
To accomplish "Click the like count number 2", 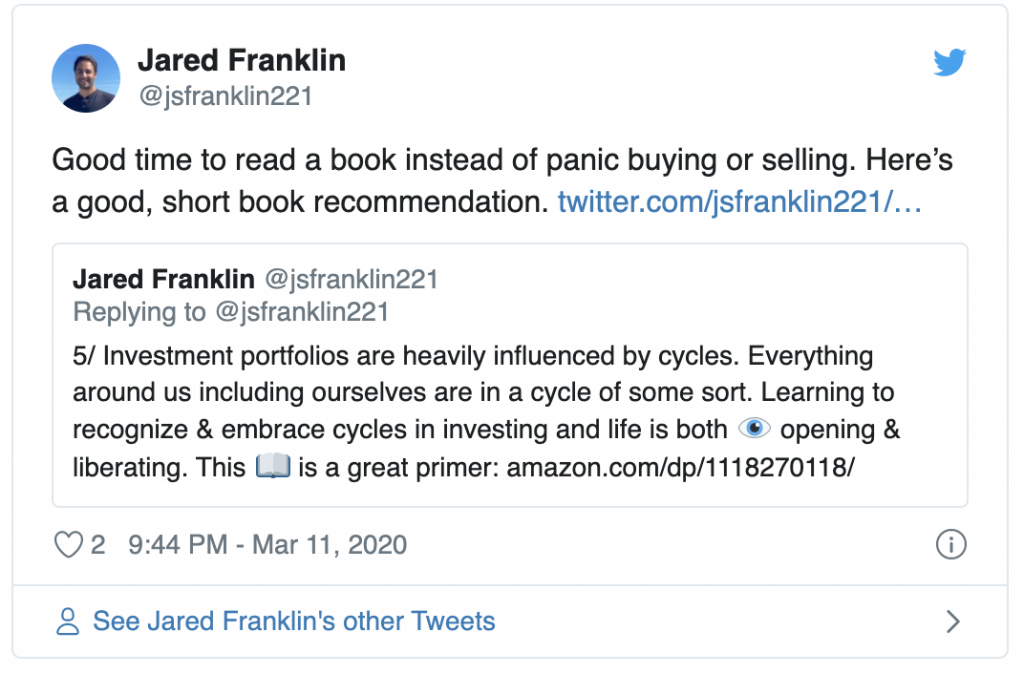I will pos(98,545).
